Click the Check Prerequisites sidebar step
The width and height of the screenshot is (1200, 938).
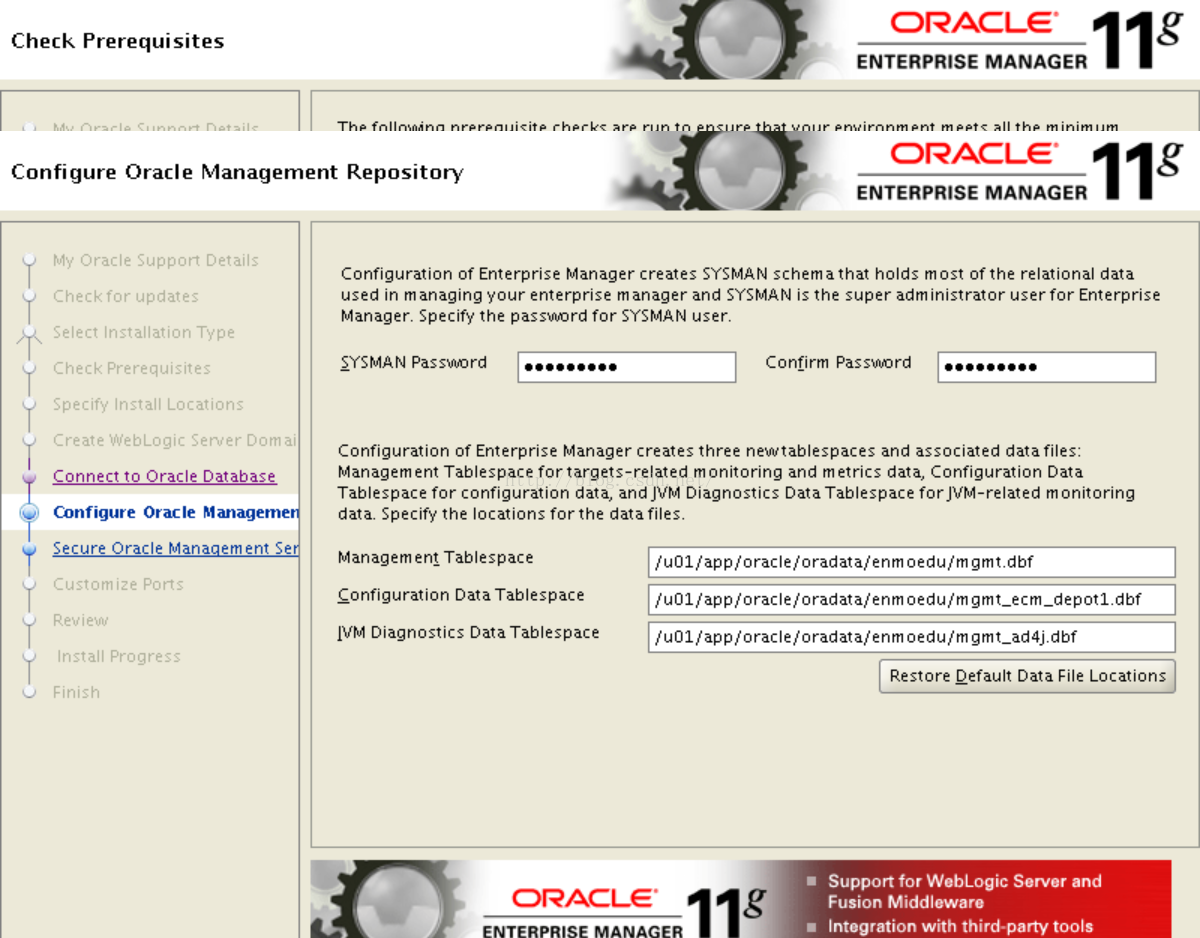click(131, 368)
